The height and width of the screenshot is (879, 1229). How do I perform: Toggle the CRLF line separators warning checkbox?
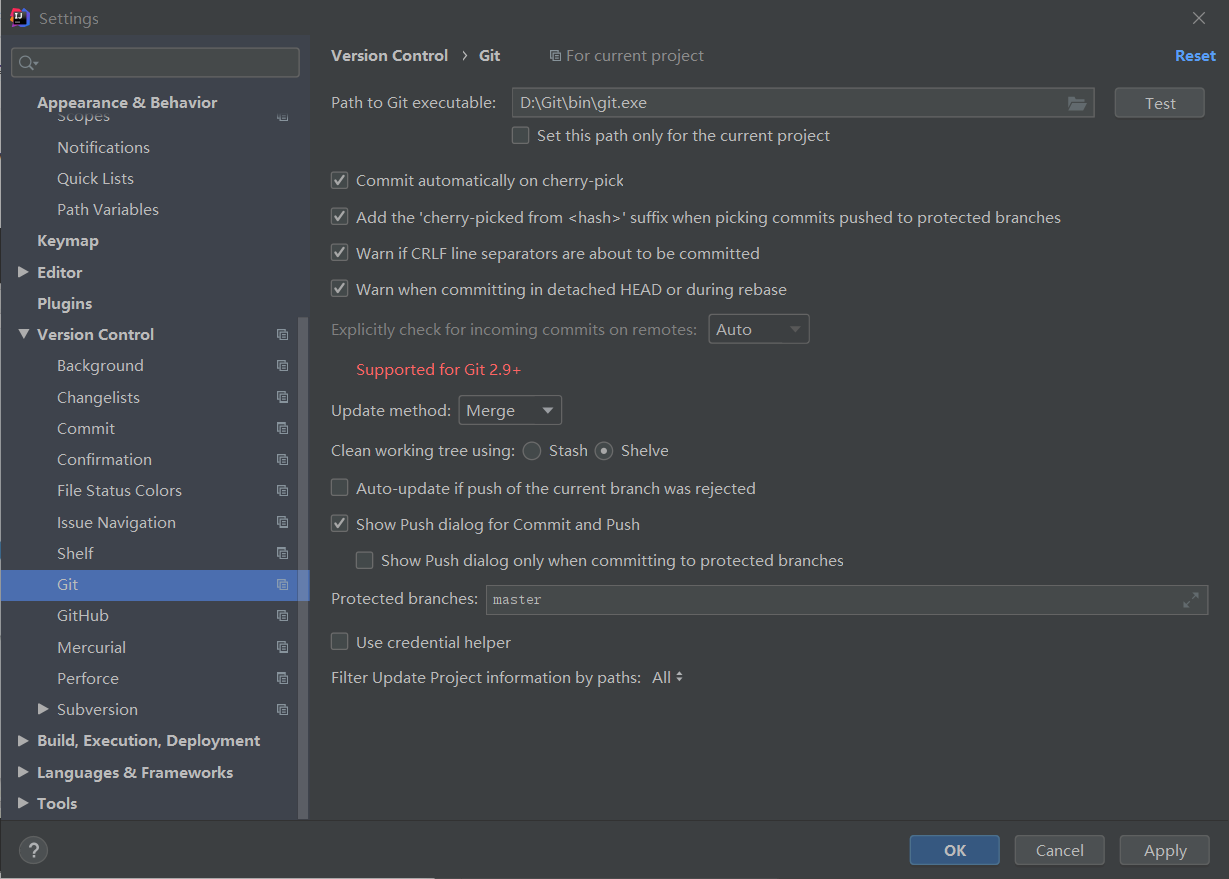point(339,253)
